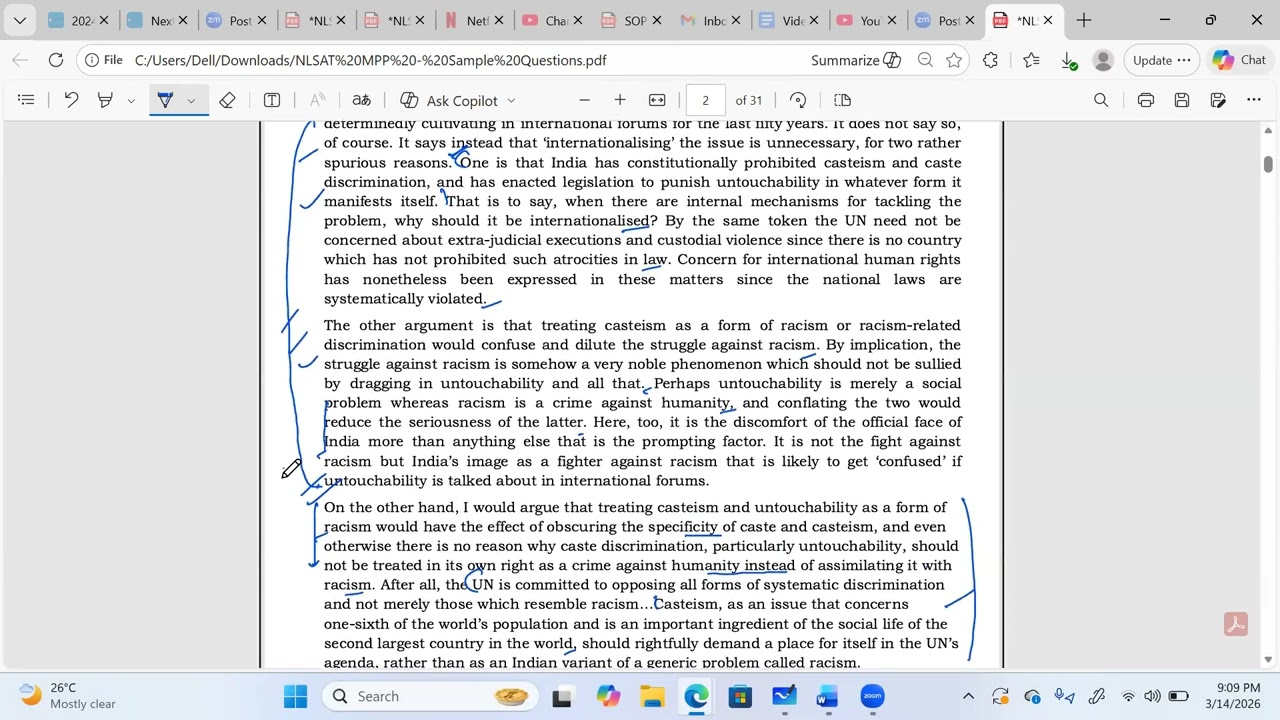Open the PDF table of contents panel
The image size is (1280, 720).
coord(26,100)
